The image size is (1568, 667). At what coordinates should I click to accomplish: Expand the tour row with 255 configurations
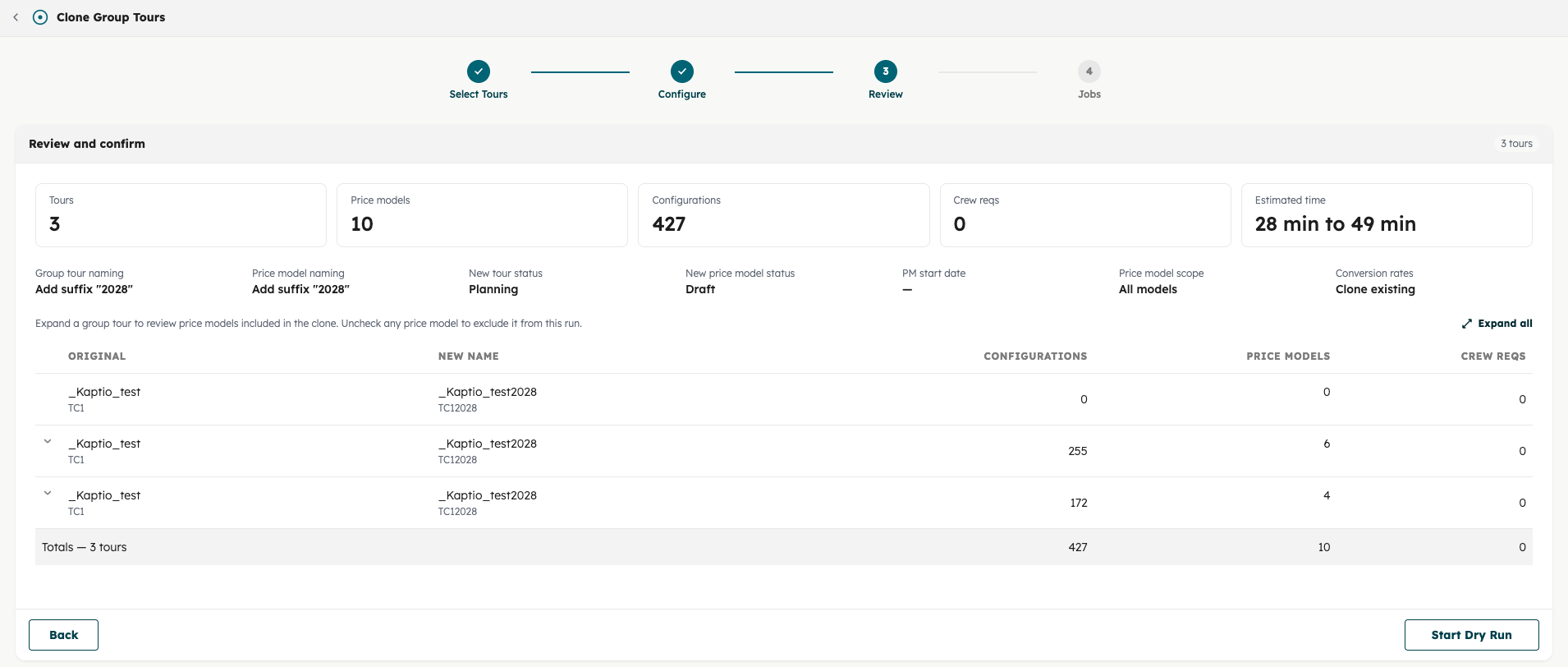pos(48,442)
